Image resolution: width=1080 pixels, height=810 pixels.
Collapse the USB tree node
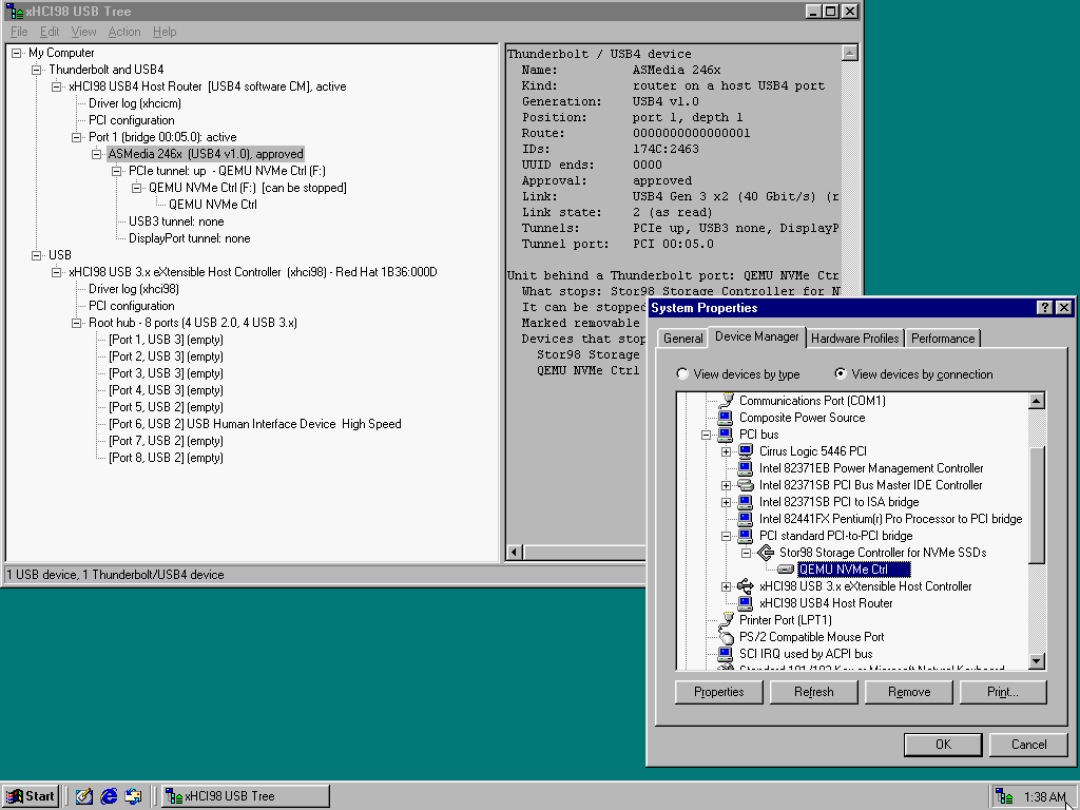[37, 256]
